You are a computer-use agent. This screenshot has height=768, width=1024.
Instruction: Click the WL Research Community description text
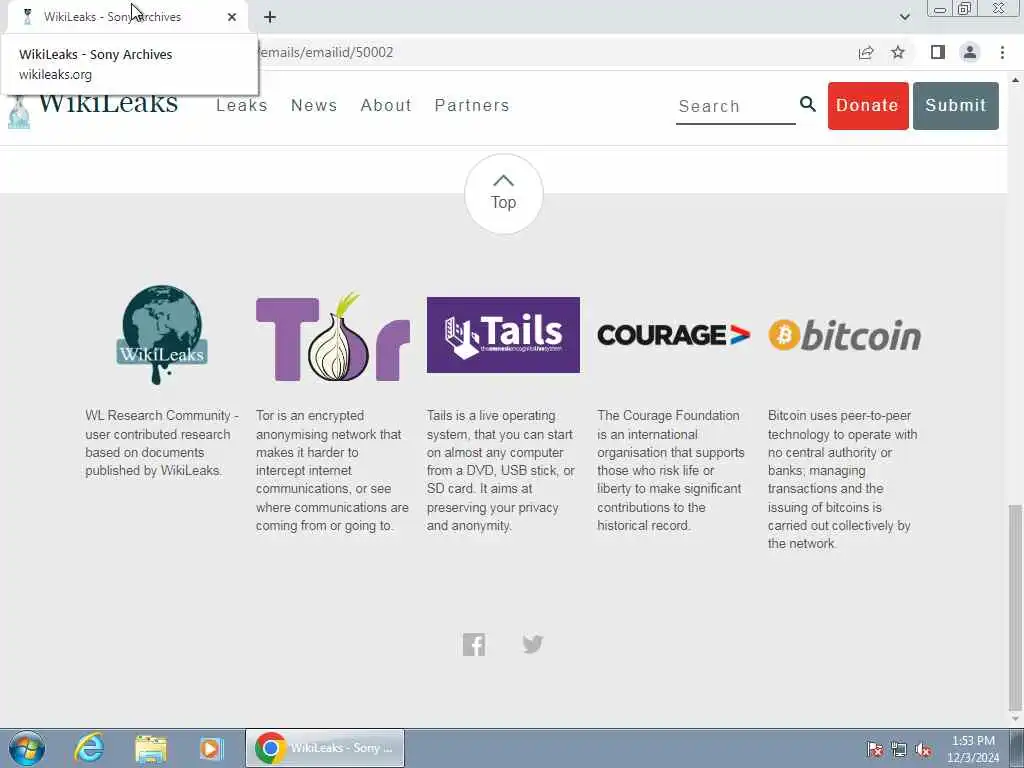[162, 443]
